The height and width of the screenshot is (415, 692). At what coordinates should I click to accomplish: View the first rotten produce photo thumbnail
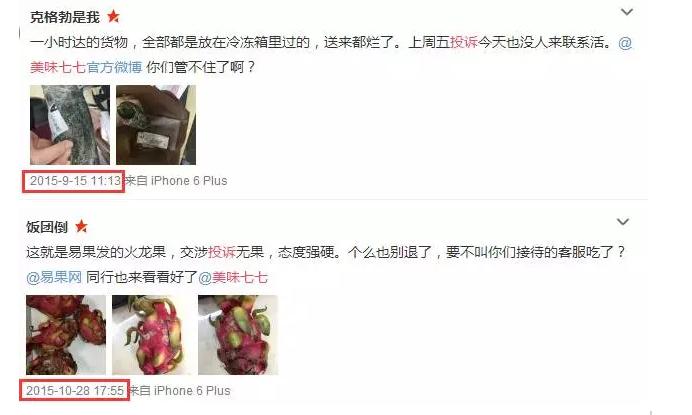coord(70,125)
